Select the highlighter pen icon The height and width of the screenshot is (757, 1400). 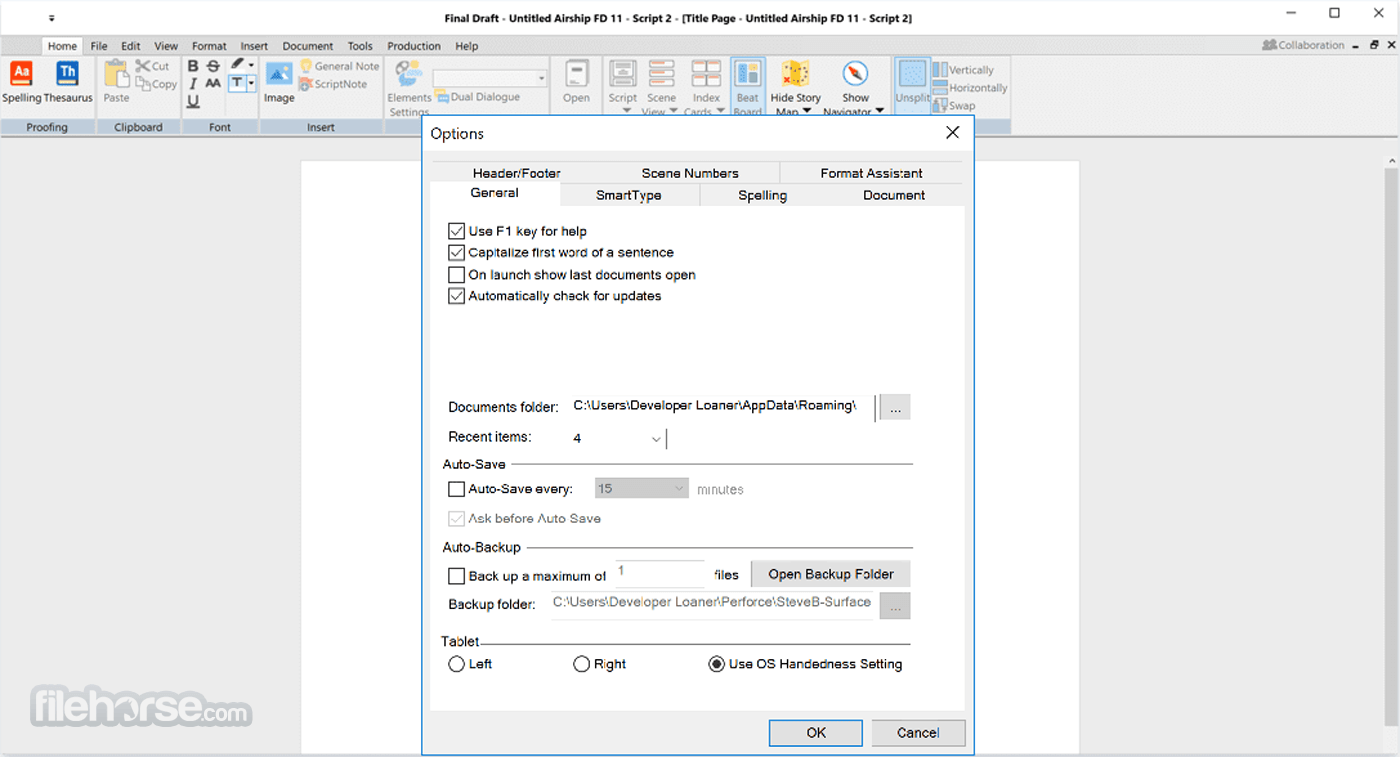[237, 65]
